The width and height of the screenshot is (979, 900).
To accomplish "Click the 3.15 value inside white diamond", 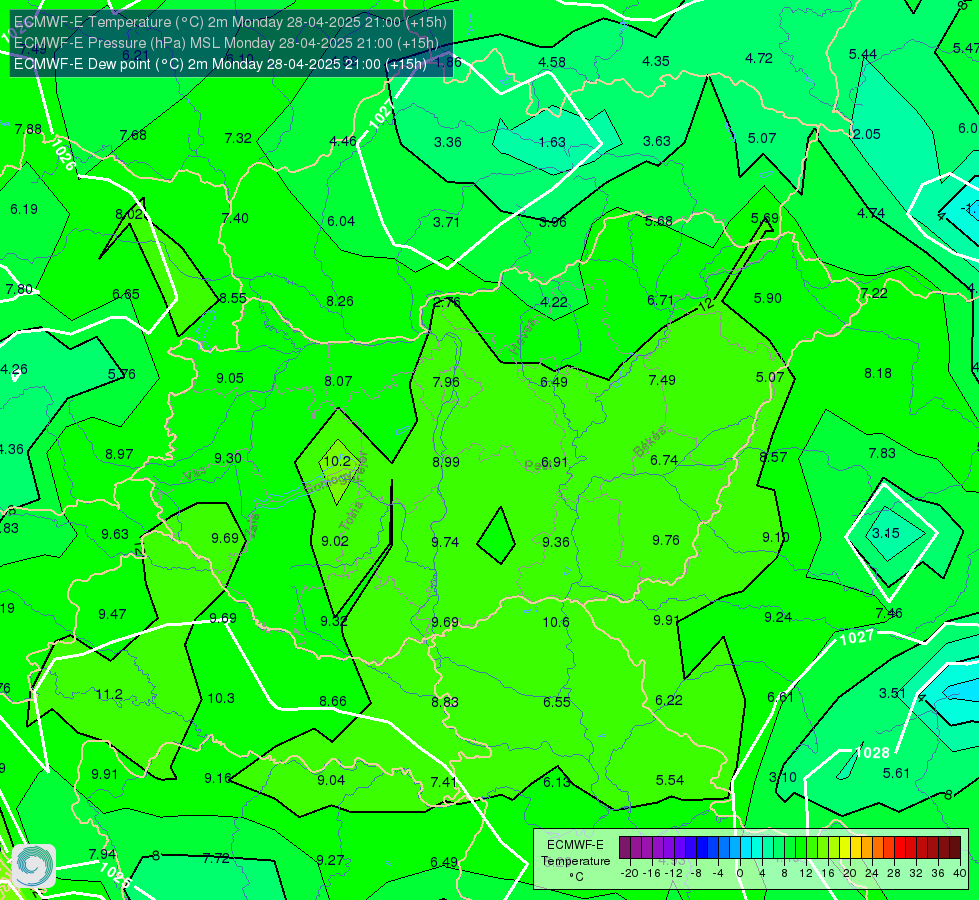I will [886, 533].
